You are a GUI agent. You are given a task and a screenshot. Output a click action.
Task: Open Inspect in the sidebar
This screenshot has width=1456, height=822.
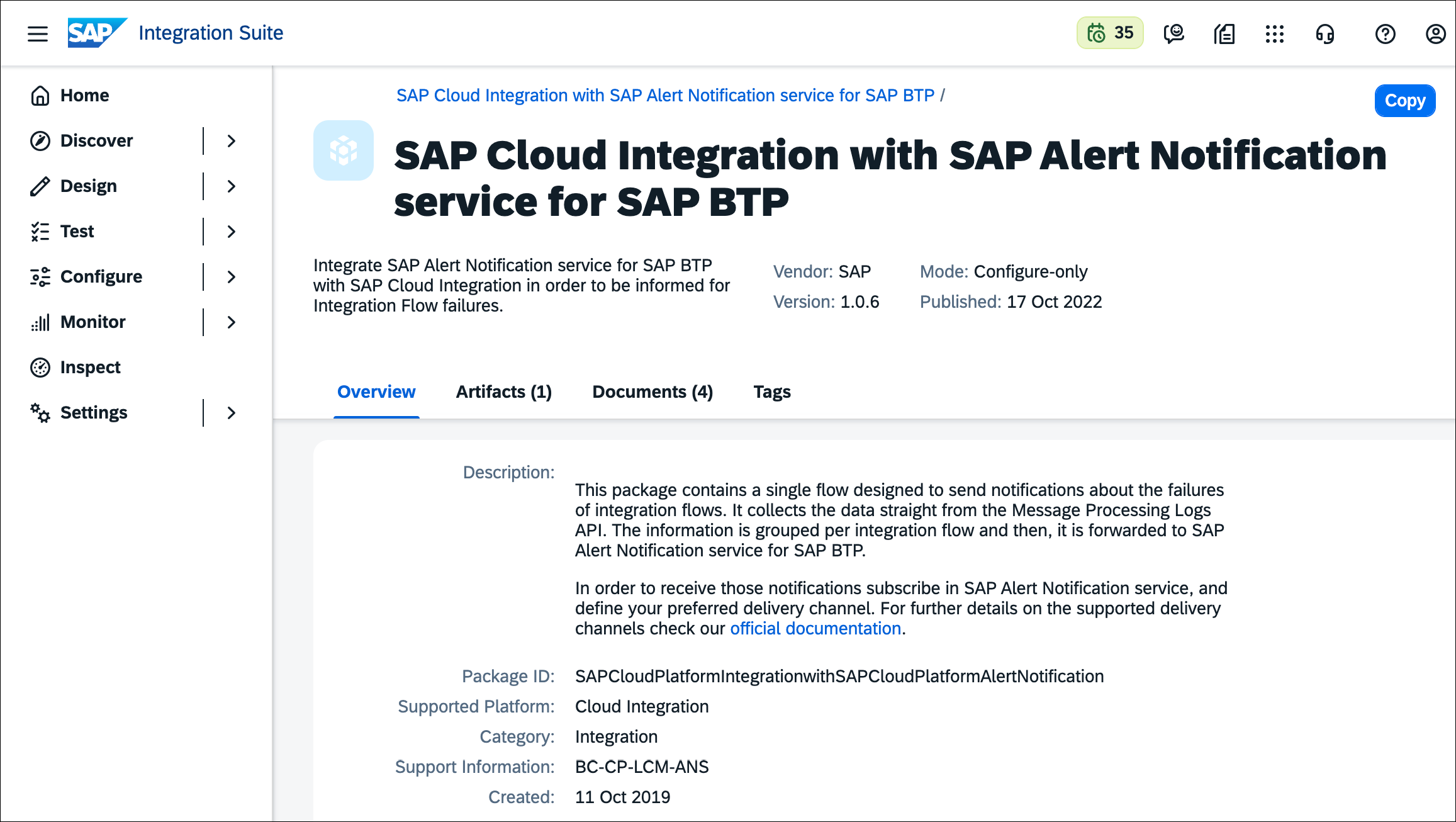pos(90,368)
